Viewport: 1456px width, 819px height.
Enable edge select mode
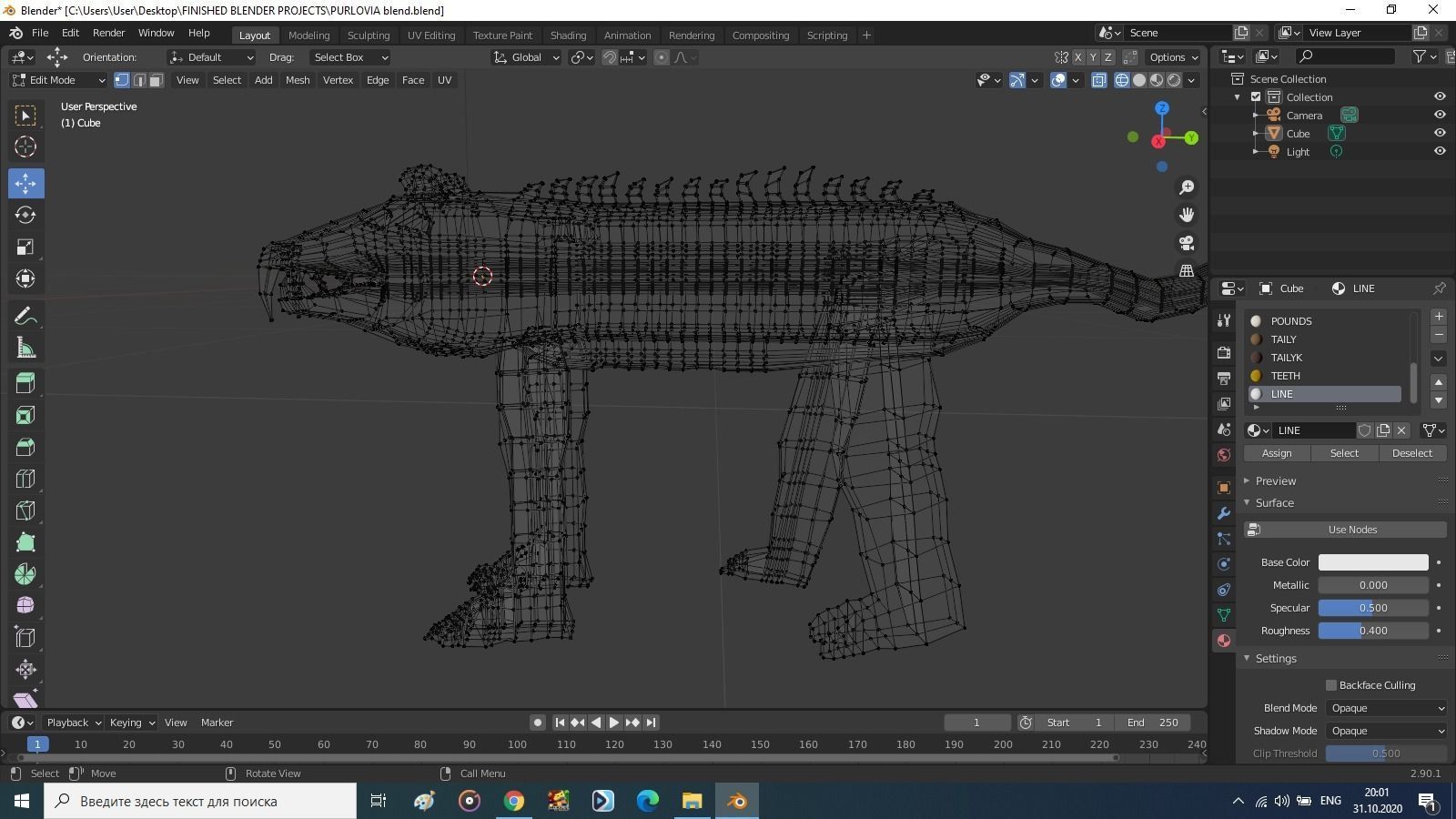click(x=139, y=80)
